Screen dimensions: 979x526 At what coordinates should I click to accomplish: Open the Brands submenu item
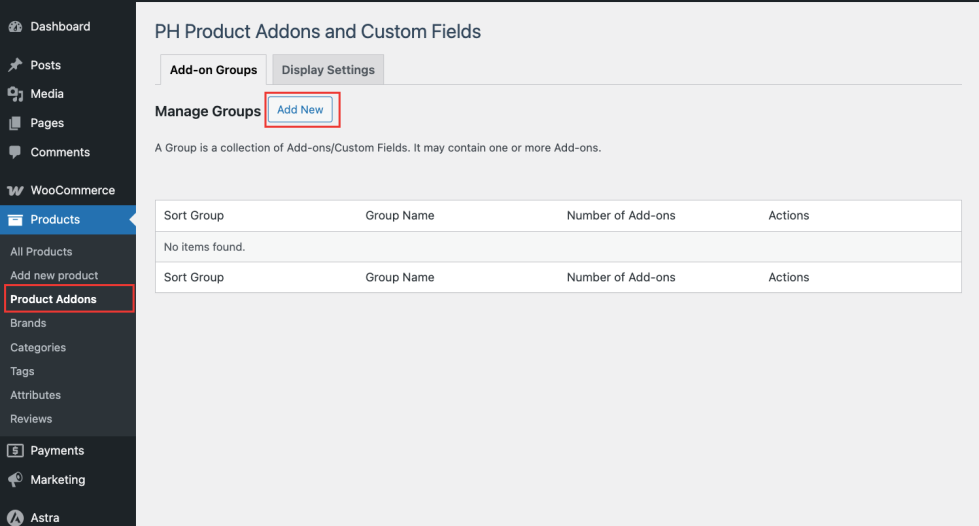coord(28,323)
